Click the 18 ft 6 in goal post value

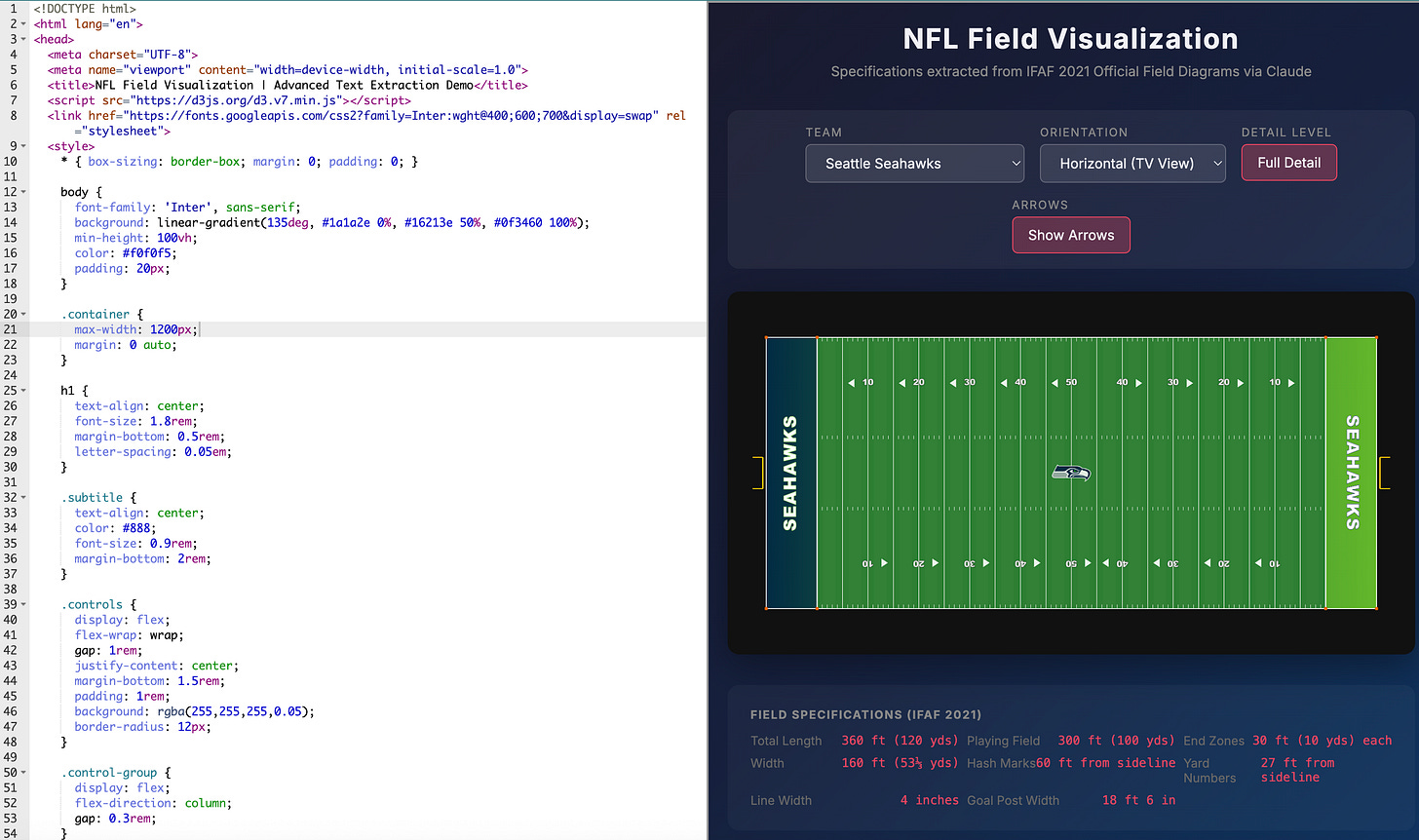[1139, 800]
